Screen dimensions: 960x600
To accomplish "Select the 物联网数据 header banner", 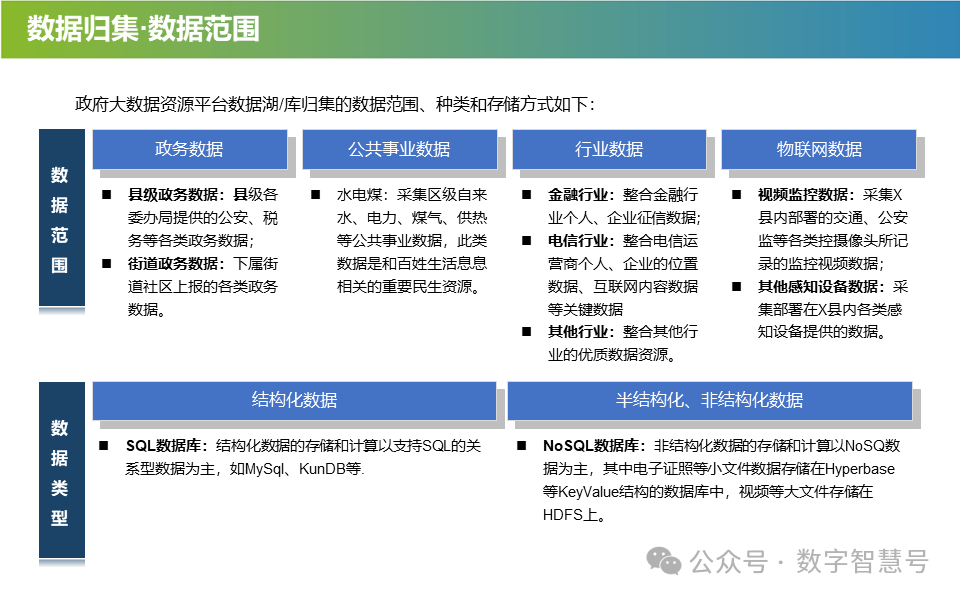I will (818, 150).
